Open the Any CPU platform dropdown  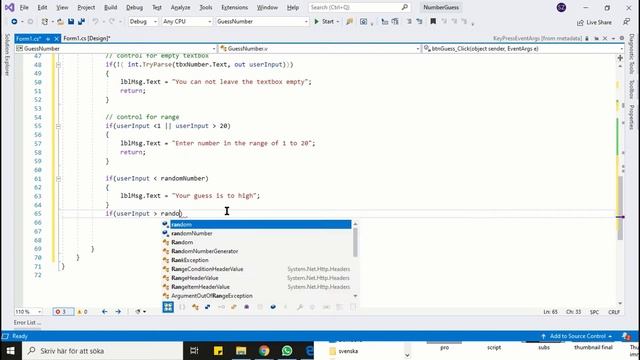point(187,22)
